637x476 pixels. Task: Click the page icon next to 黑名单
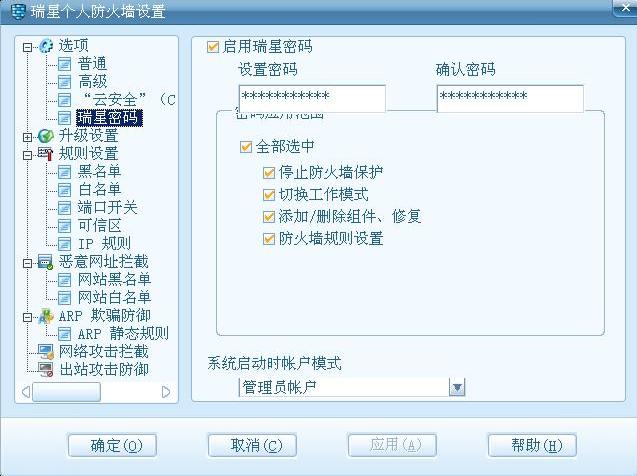[64, 172]
